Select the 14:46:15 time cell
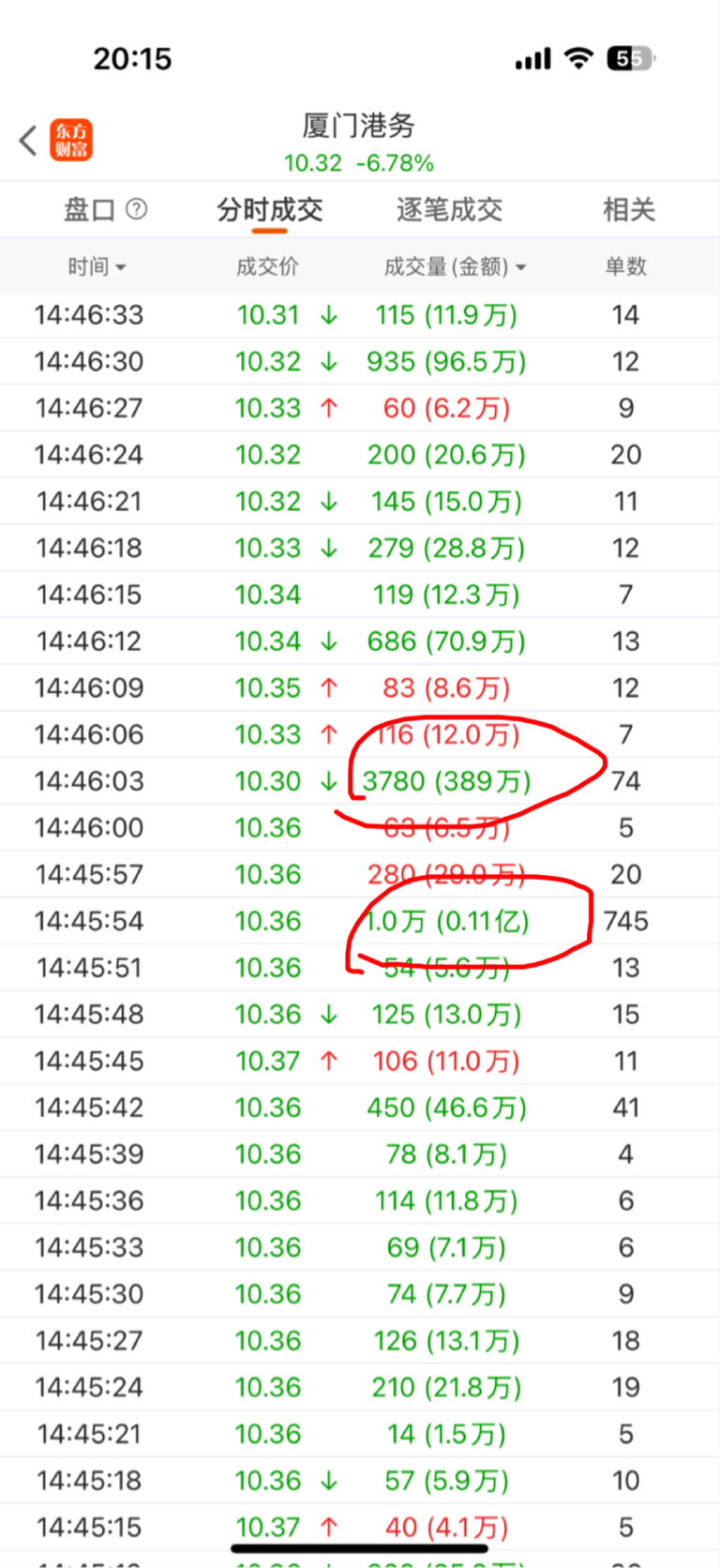The image size is (720, 1568). 89,595
